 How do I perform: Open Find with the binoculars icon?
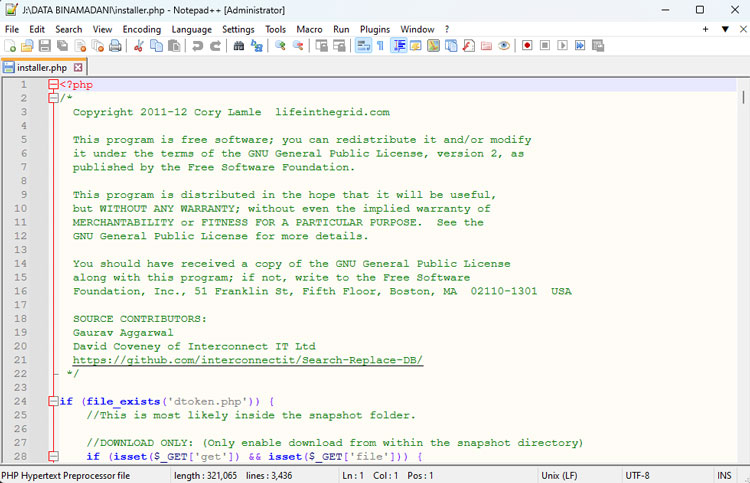point(239,46)
